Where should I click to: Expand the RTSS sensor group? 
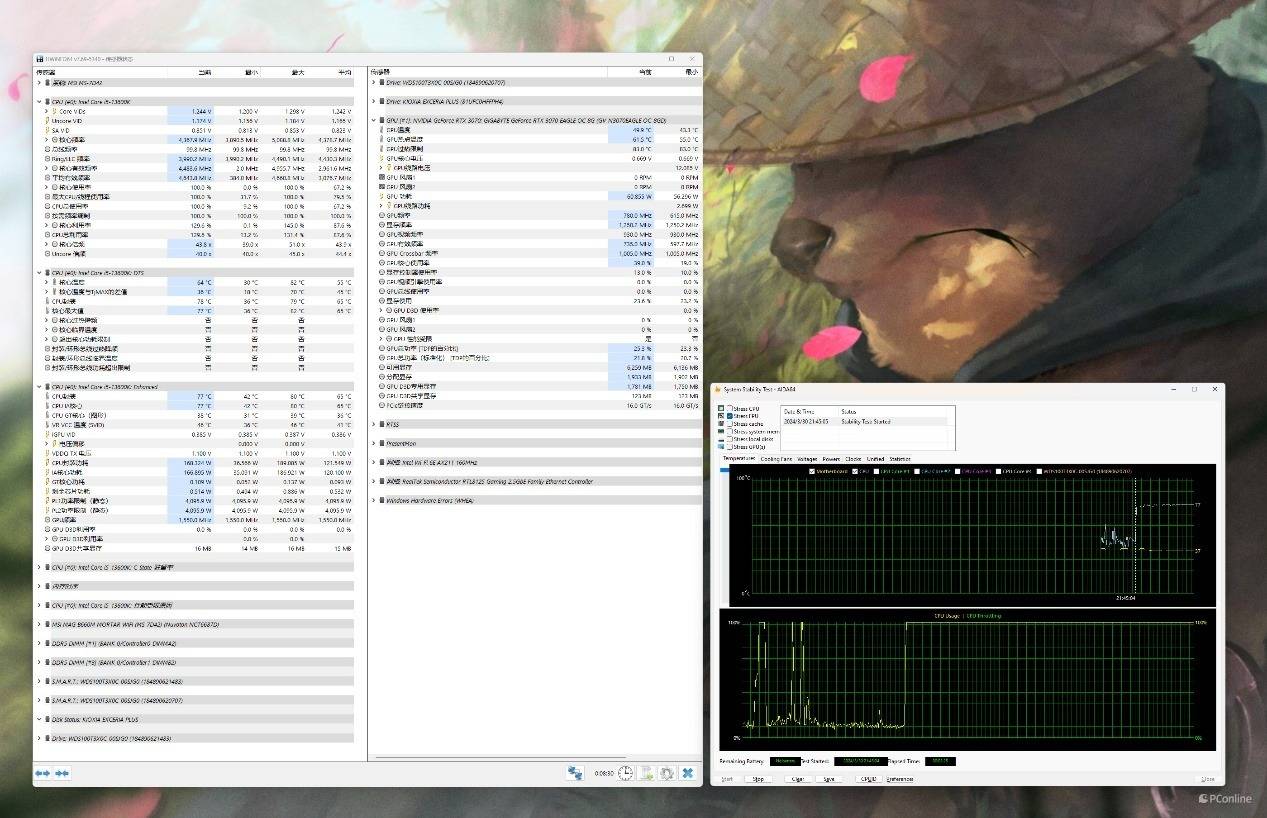374,424
